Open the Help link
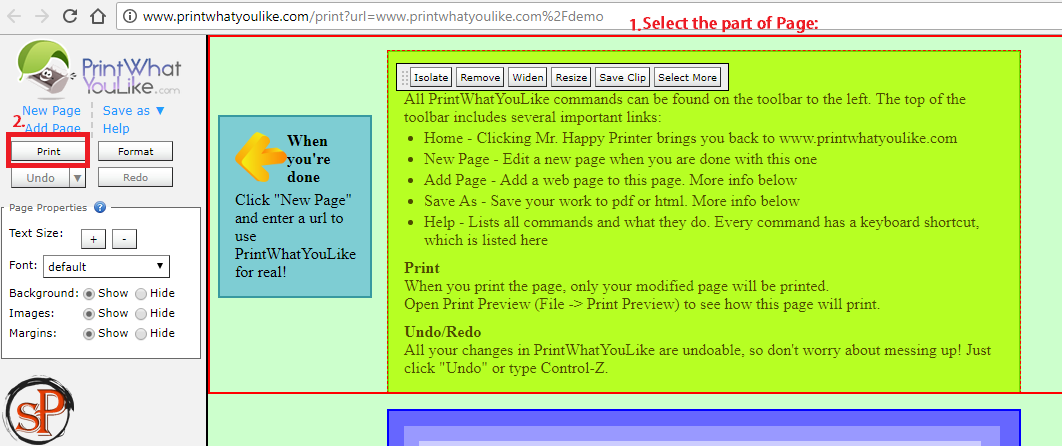The height and width of the screenshot is (446, 1062). [x=116, y=128]
